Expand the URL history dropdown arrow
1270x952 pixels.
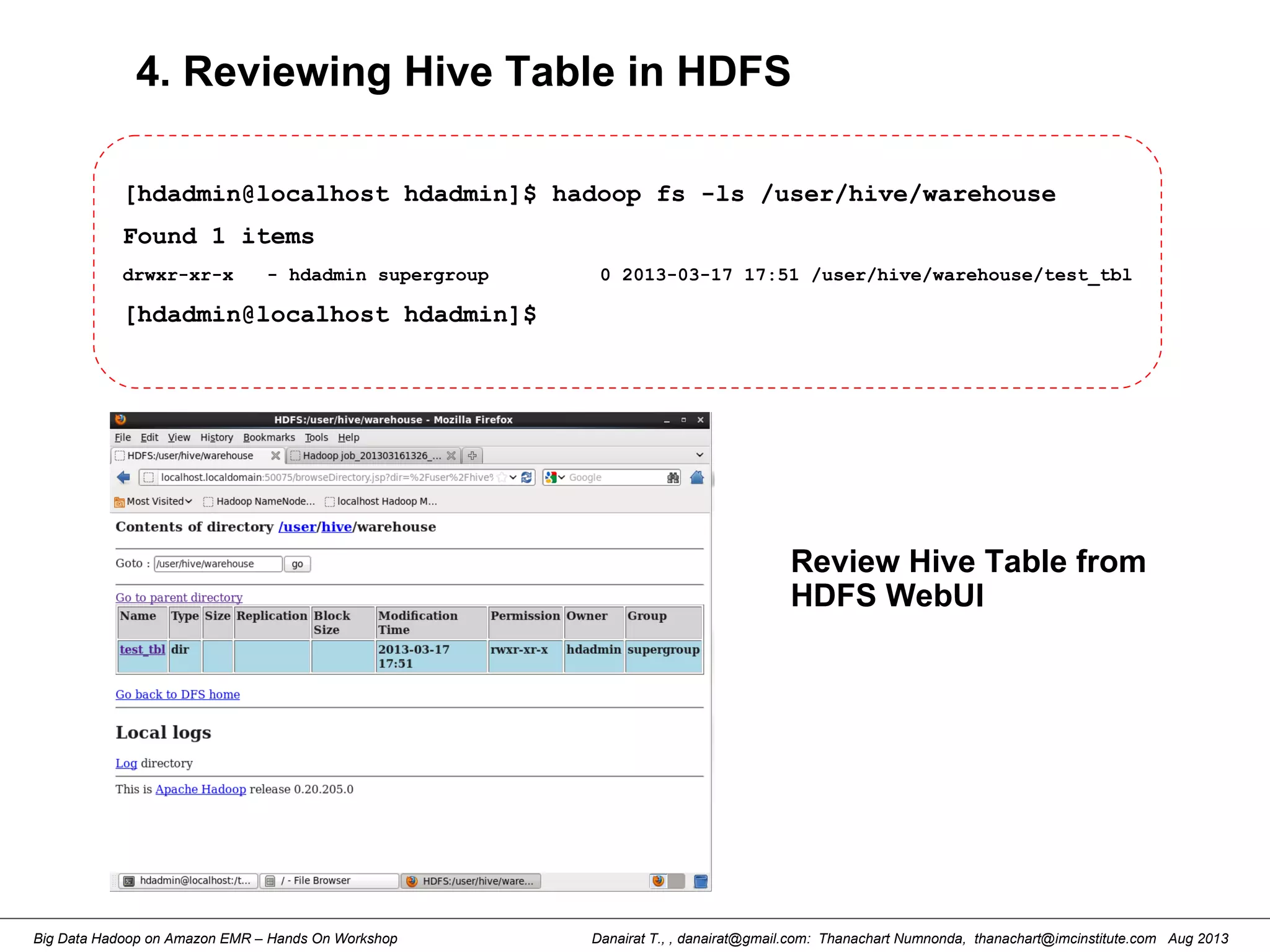[513, 477]
